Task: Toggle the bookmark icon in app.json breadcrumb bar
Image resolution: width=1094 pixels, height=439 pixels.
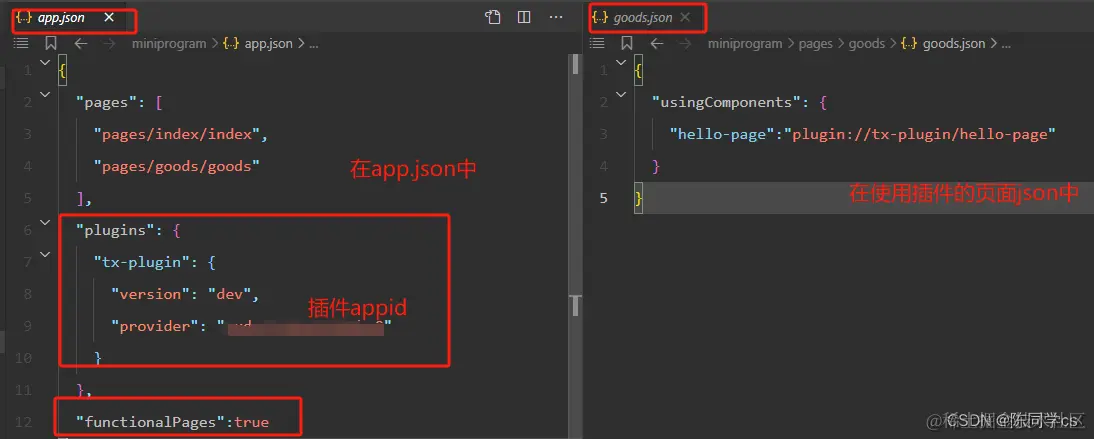Action: click(51, 43)
